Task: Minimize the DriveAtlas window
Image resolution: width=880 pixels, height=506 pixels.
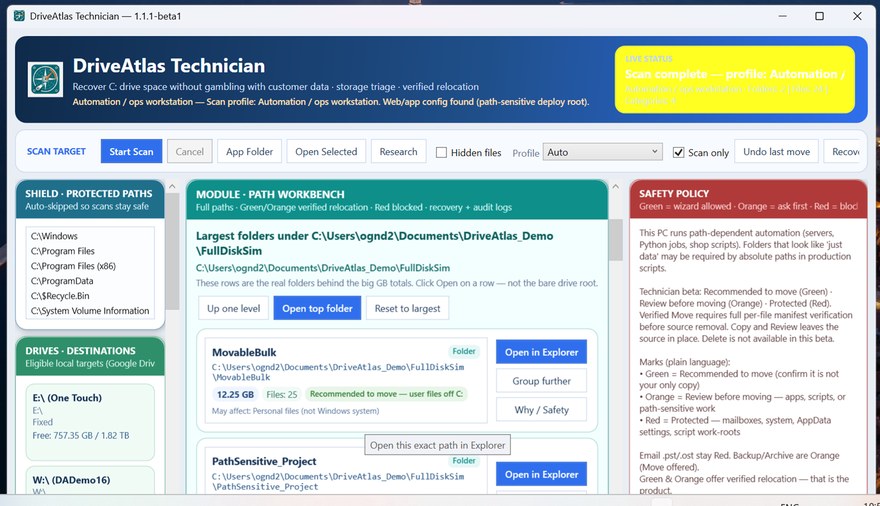Action: click(x=782, y=16)
